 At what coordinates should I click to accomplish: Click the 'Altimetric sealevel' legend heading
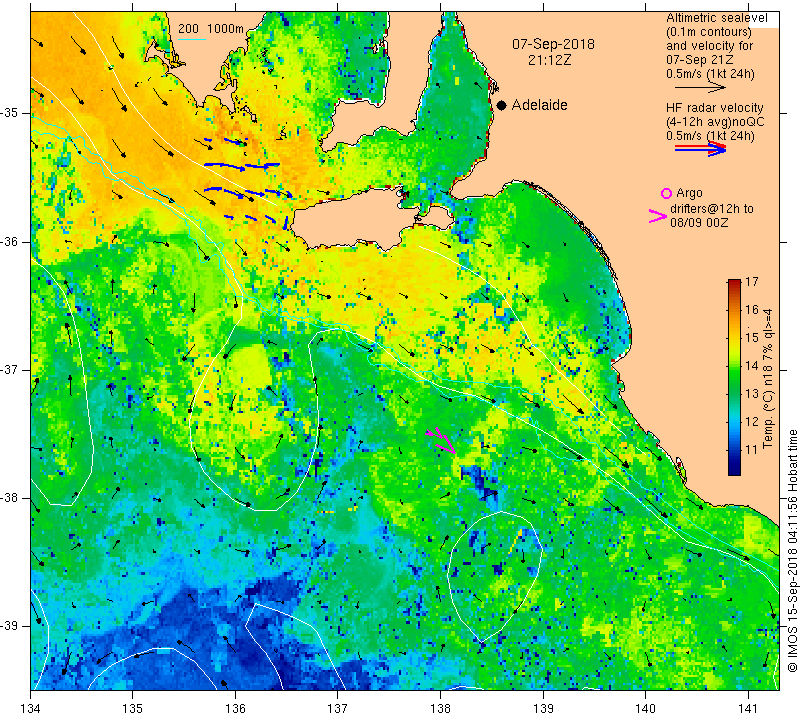point(717,18)
